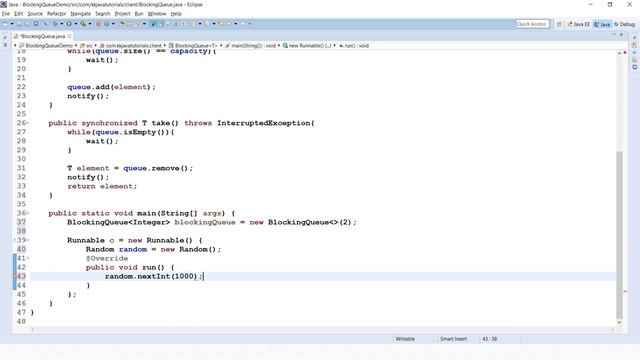Click the Run External Tools icon
This screenshot has width=640, height=360.
point(83,24)
